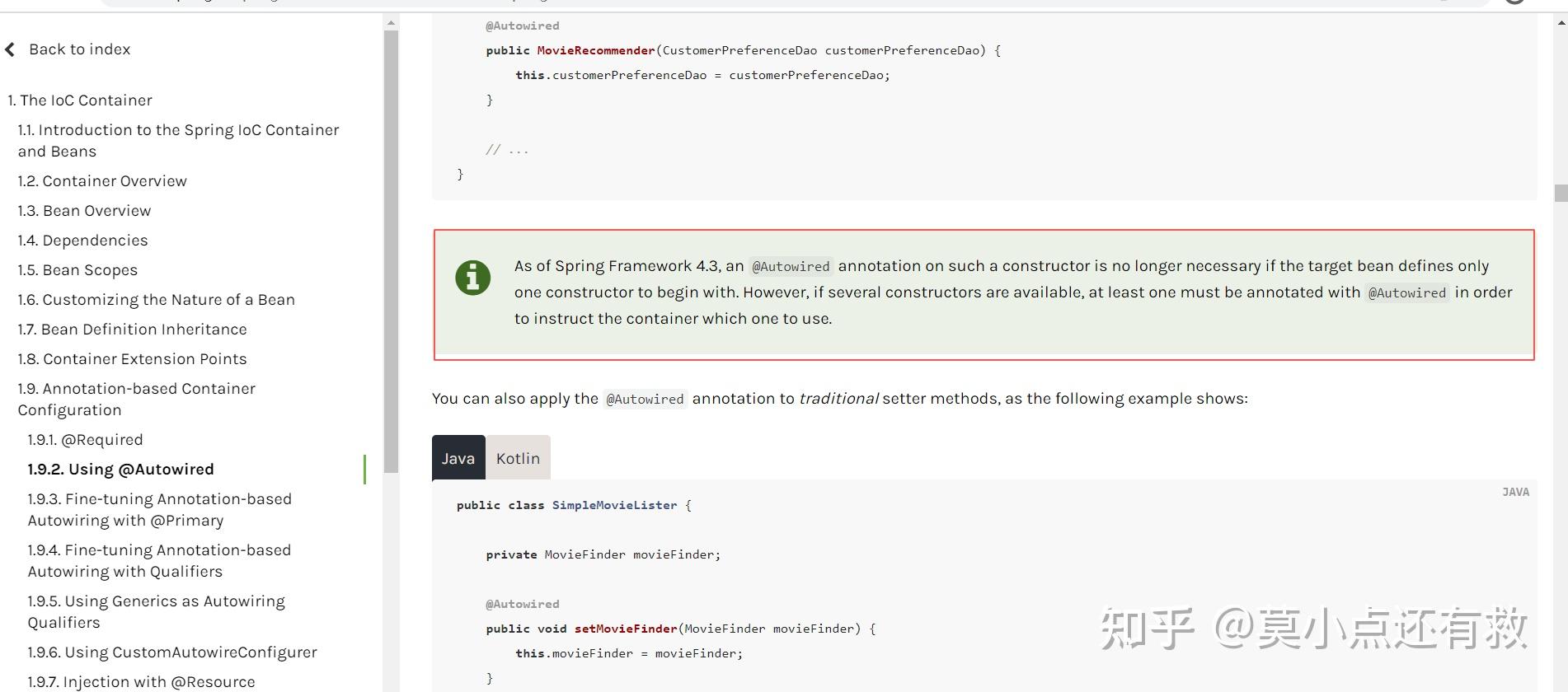1568x692 pixels.
Task: Navigate to 1.4. Dependencies
Action: tap(83, 241)
